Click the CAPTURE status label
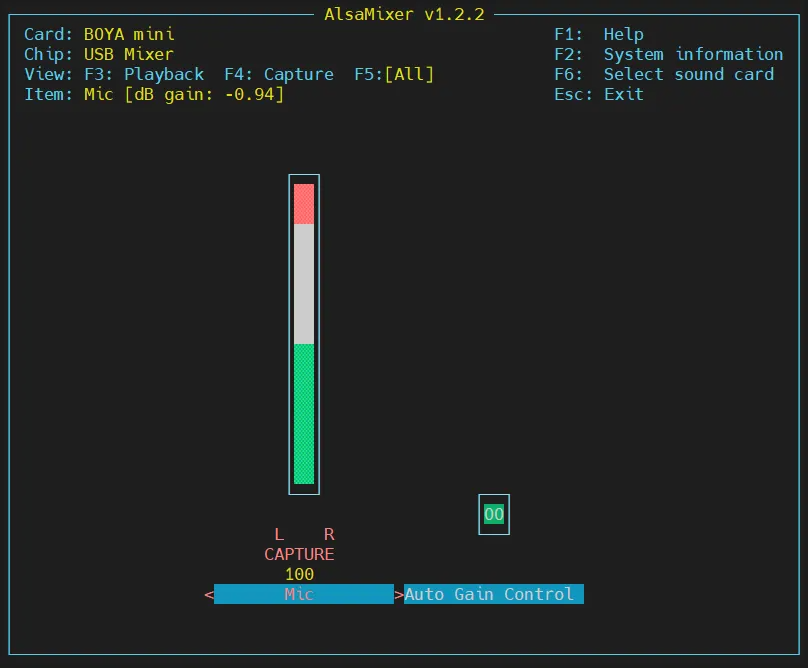Screen dimensions: 808x668 [x=299, y=554]
